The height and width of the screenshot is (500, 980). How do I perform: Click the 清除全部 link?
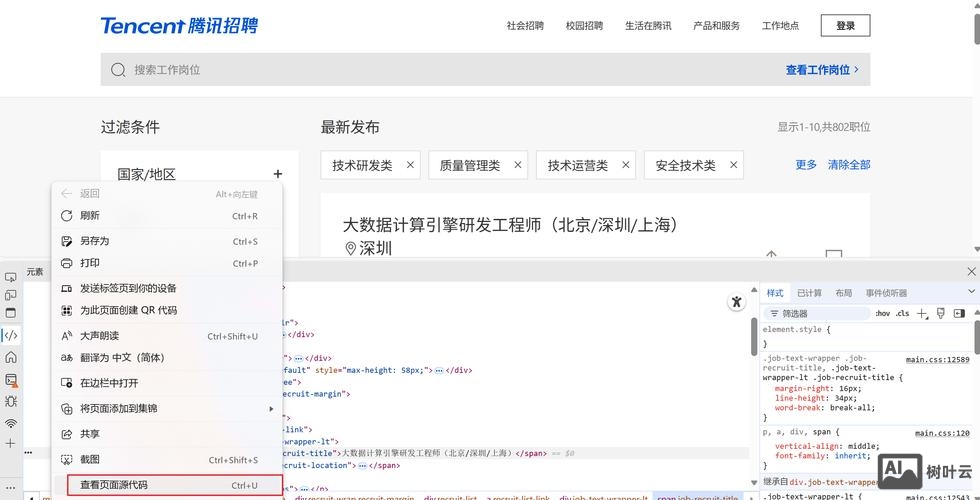click(848, 165)
